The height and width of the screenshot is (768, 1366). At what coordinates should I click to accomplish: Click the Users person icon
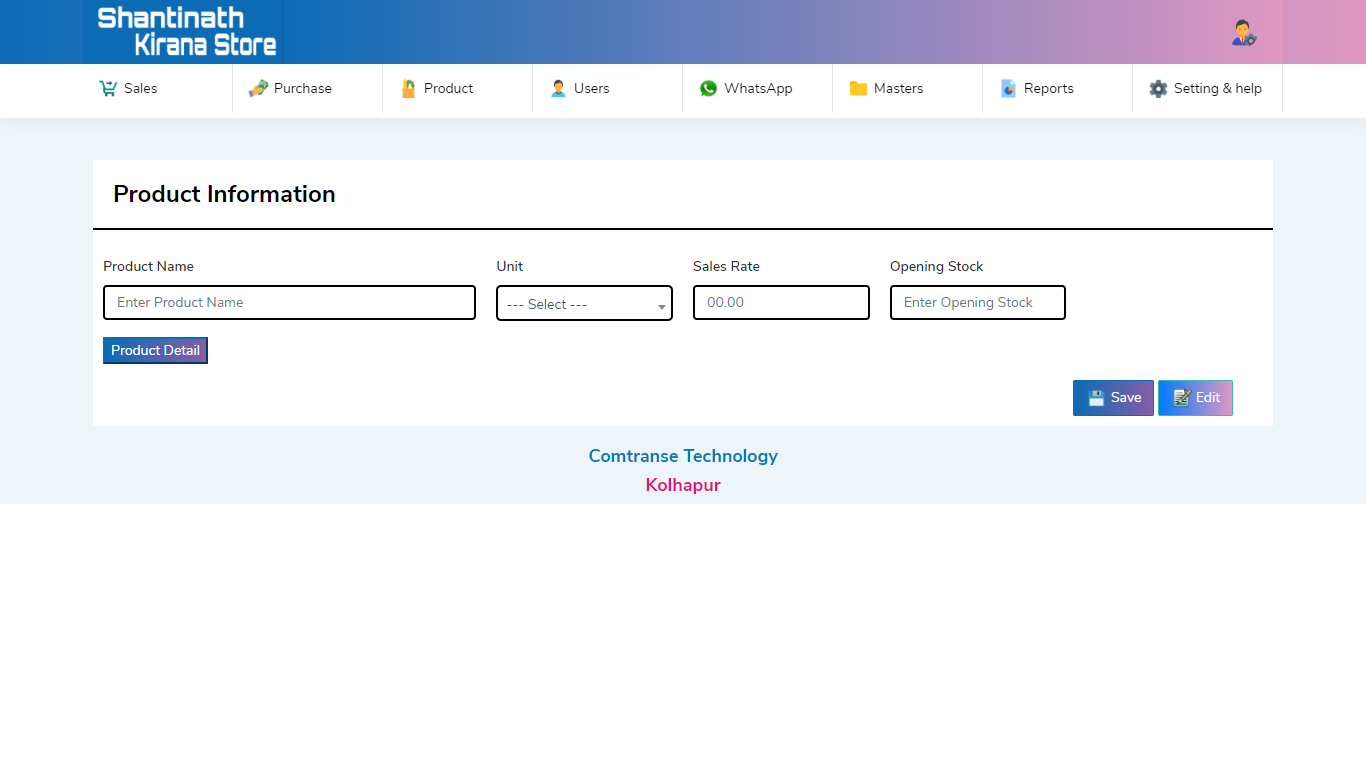pos(558,88)
